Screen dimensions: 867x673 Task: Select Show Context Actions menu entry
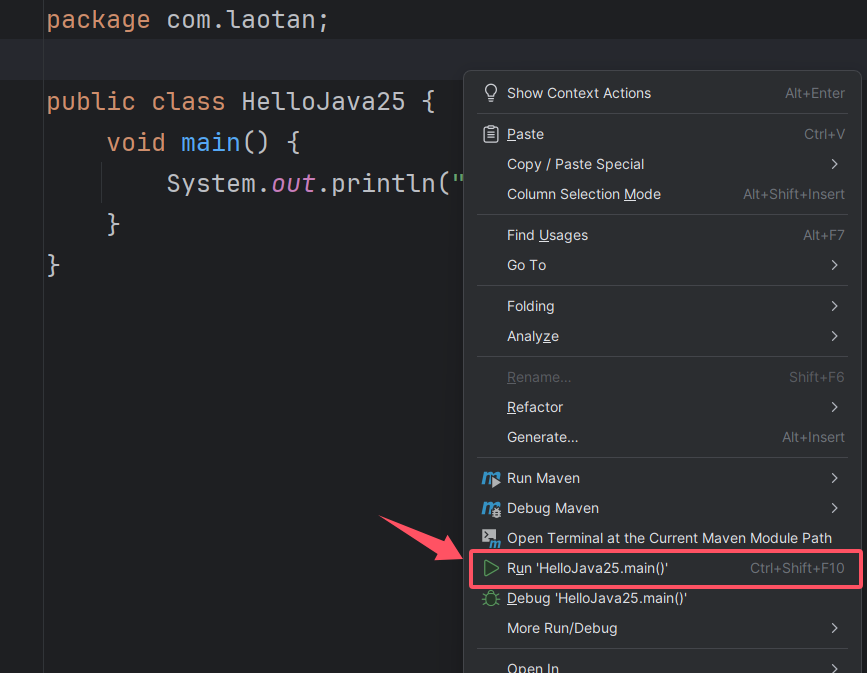(x=662, y=93)
